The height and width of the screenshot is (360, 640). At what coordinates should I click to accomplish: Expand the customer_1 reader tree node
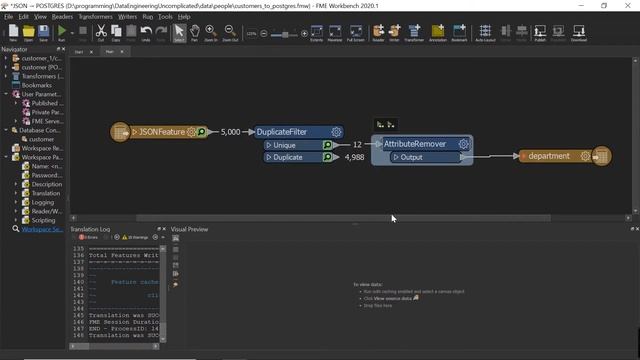[x=6, y=58]
